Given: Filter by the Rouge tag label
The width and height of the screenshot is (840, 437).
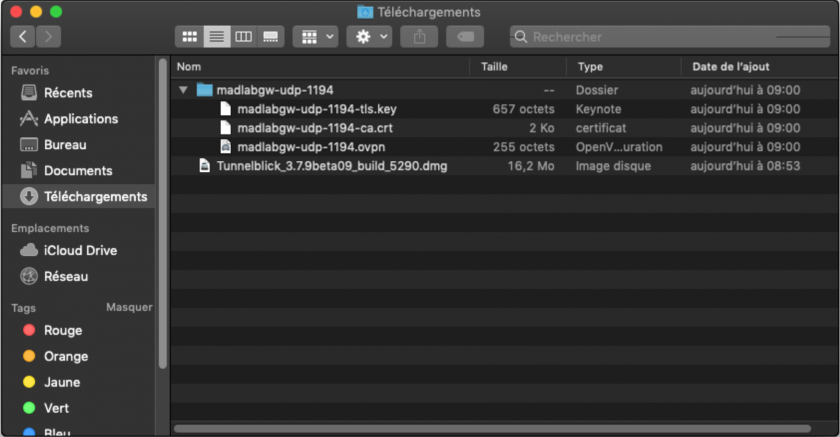Looking at the screenshot, I should point(63,330).
